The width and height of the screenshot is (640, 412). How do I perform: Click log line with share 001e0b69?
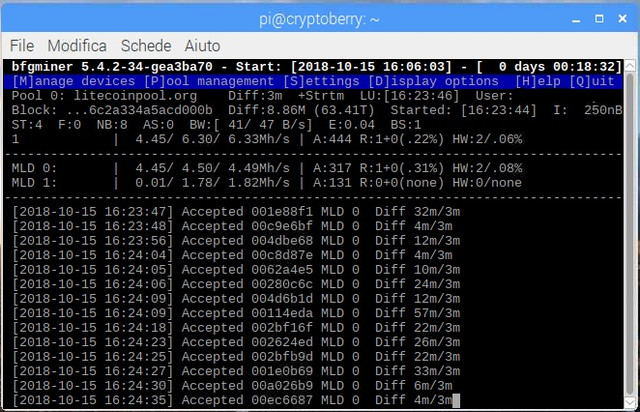click(236, 371)
